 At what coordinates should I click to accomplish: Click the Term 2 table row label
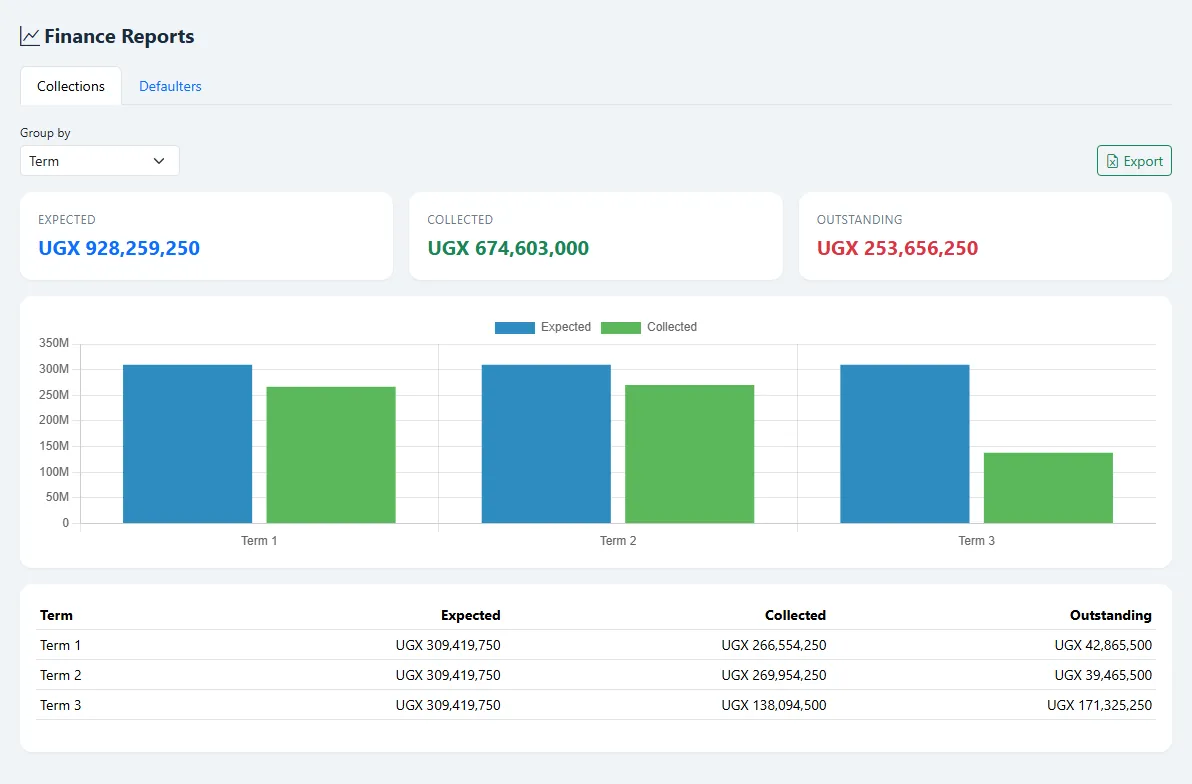click(60, 675)
